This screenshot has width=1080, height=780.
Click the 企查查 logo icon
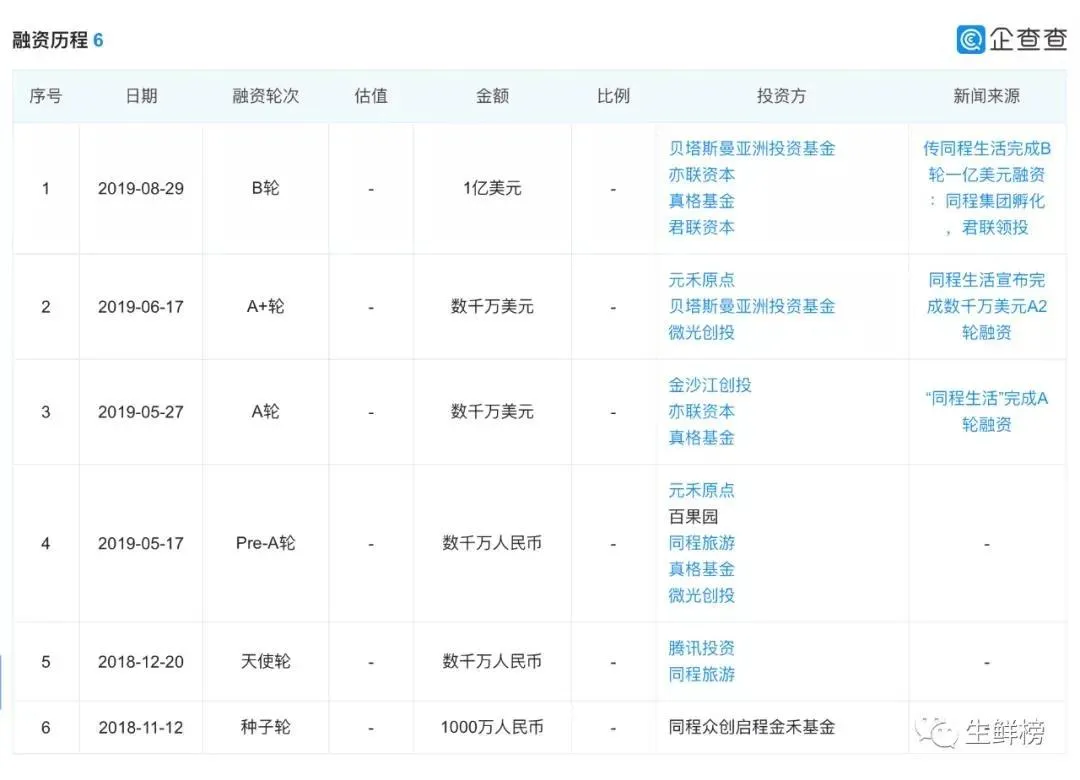(x=970, y=39)
